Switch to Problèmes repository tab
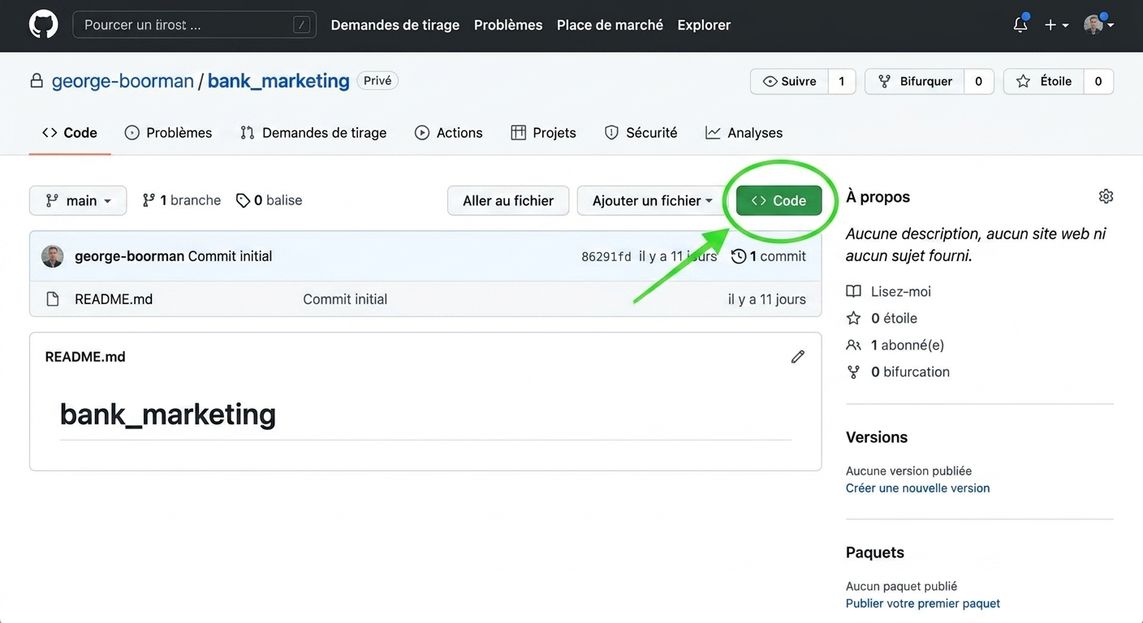The height and width of the screenshot is (623, 1143). point(168,133)
